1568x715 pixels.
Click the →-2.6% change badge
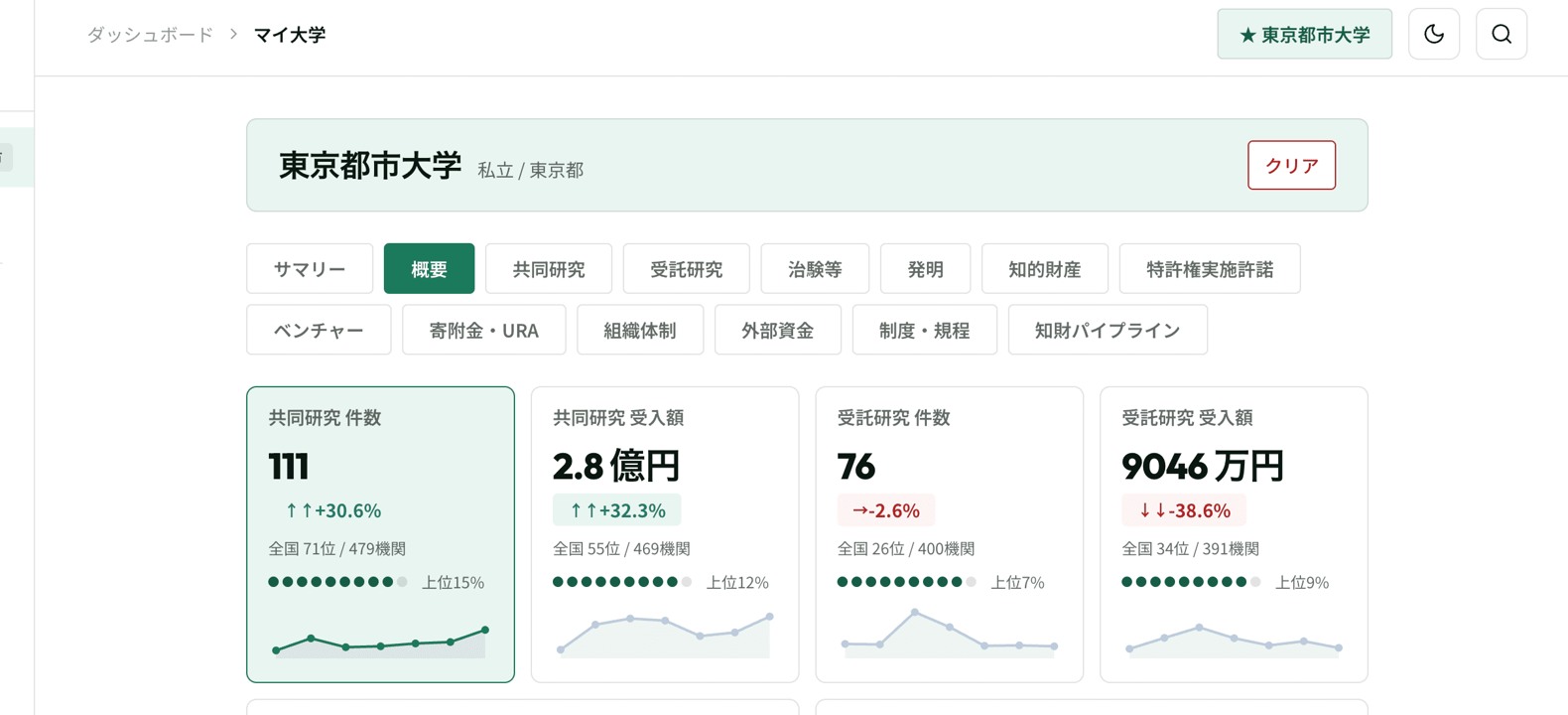[x=886, y=510]
